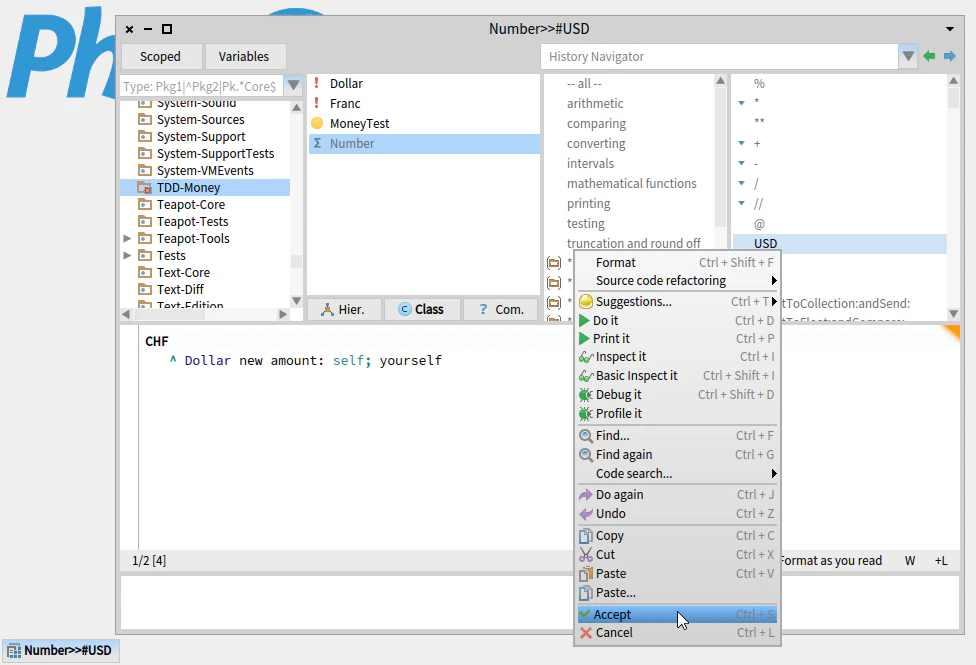
Task: Click the yellow circle icon beside MoneyTest
Action: pos(317,123)
